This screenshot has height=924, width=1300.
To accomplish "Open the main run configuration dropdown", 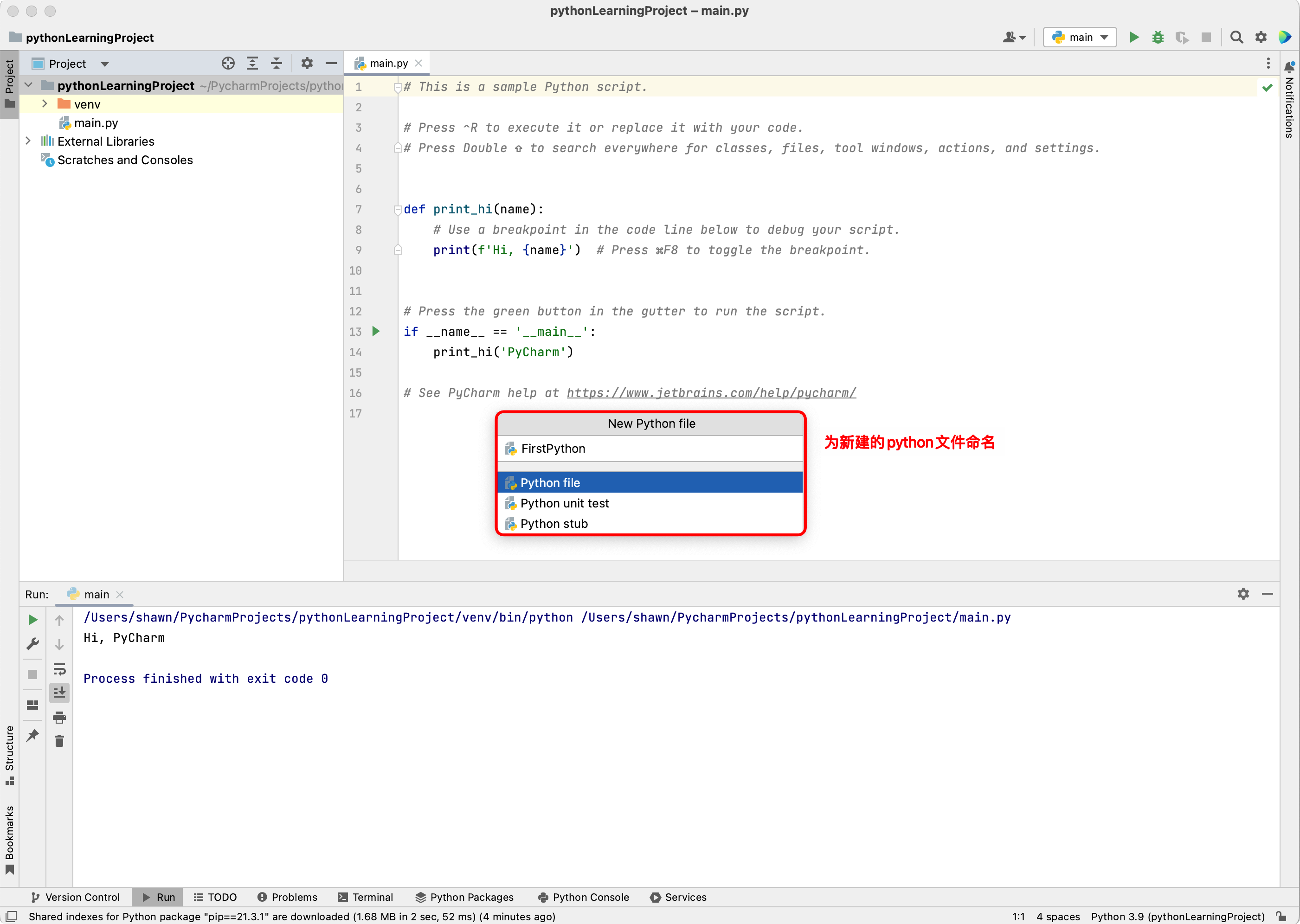I will coord(1080,38).
